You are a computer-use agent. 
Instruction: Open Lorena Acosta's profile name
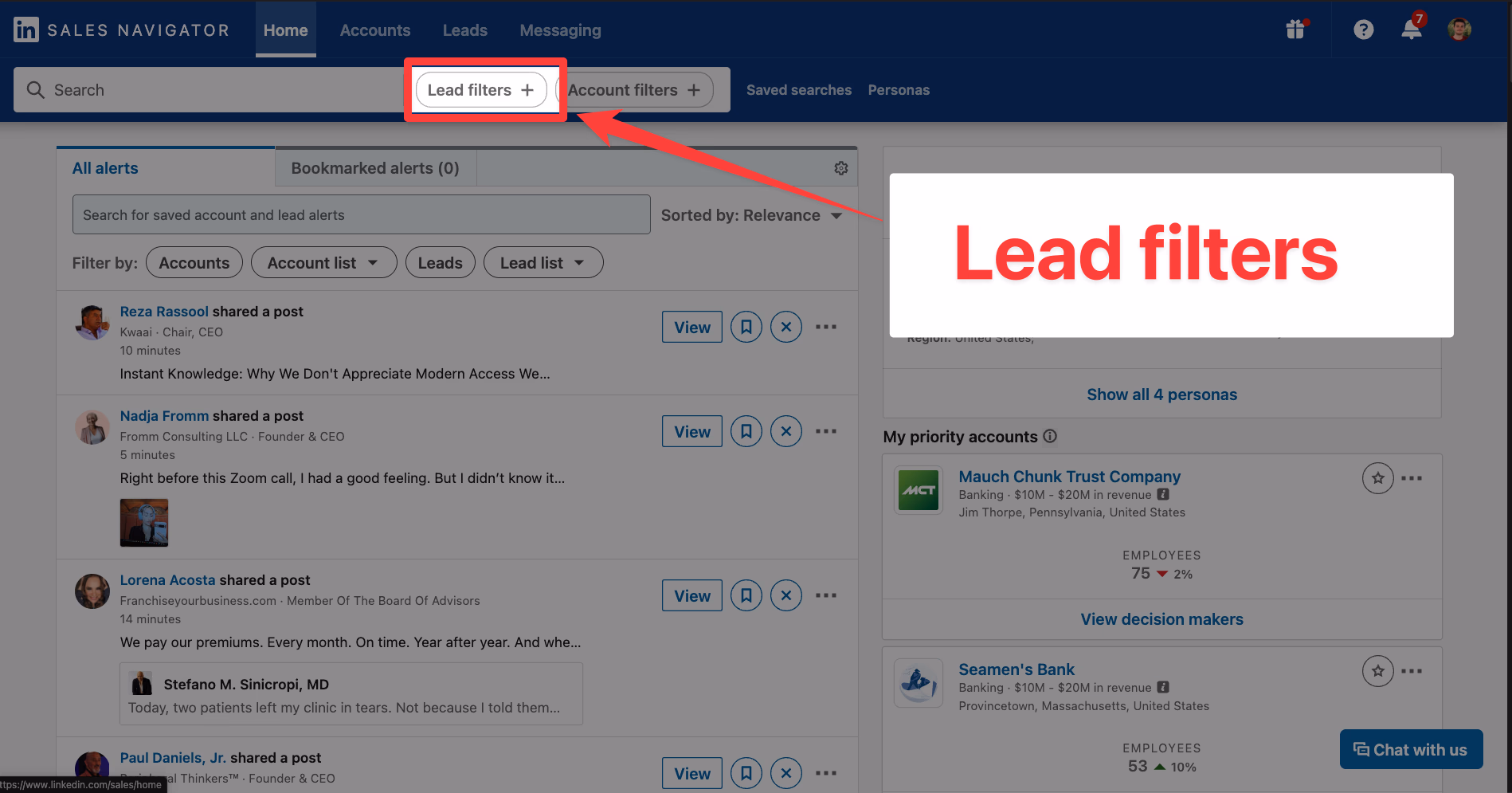click(167, 580)
